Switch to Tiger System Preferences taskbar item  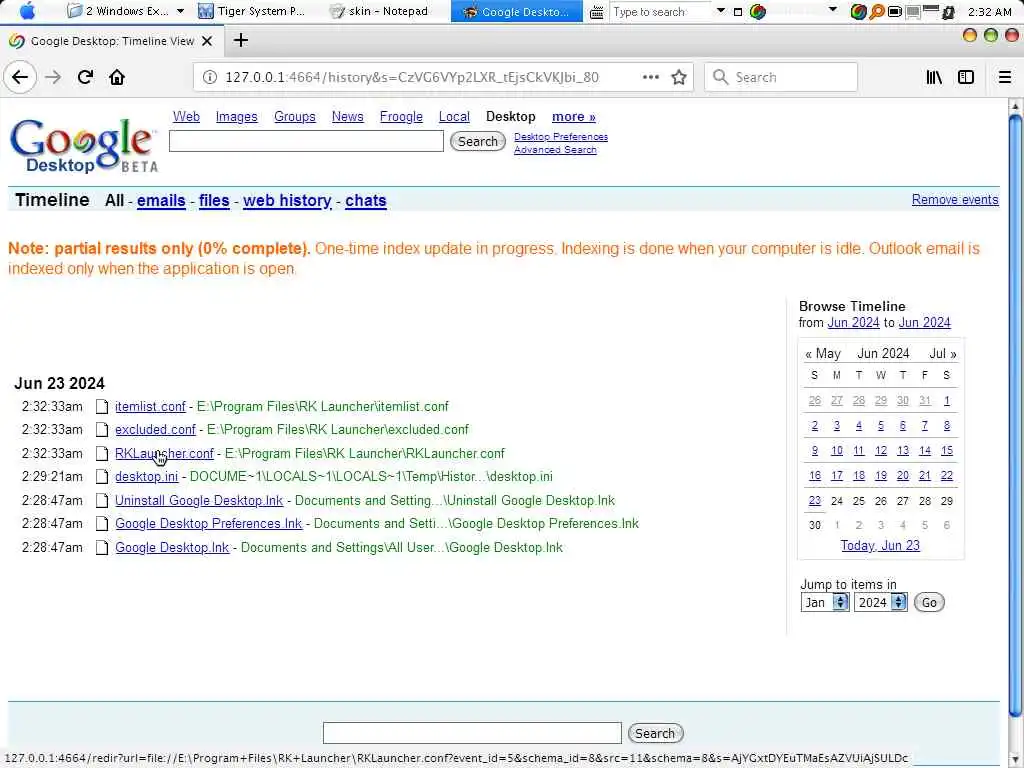[x=252, y=11]
